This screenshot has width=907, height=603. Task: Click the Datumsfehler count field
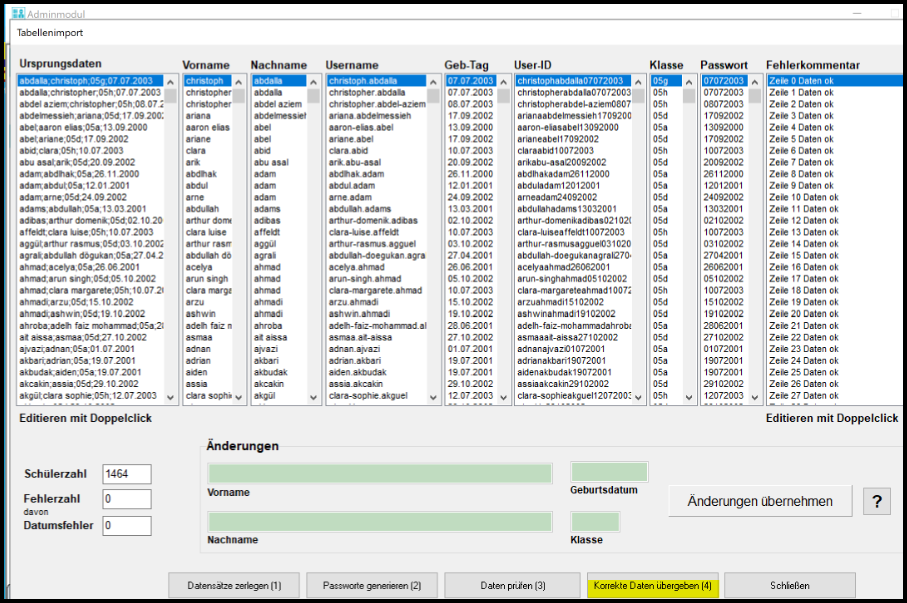pyautogui.click(x=126, y=525)
